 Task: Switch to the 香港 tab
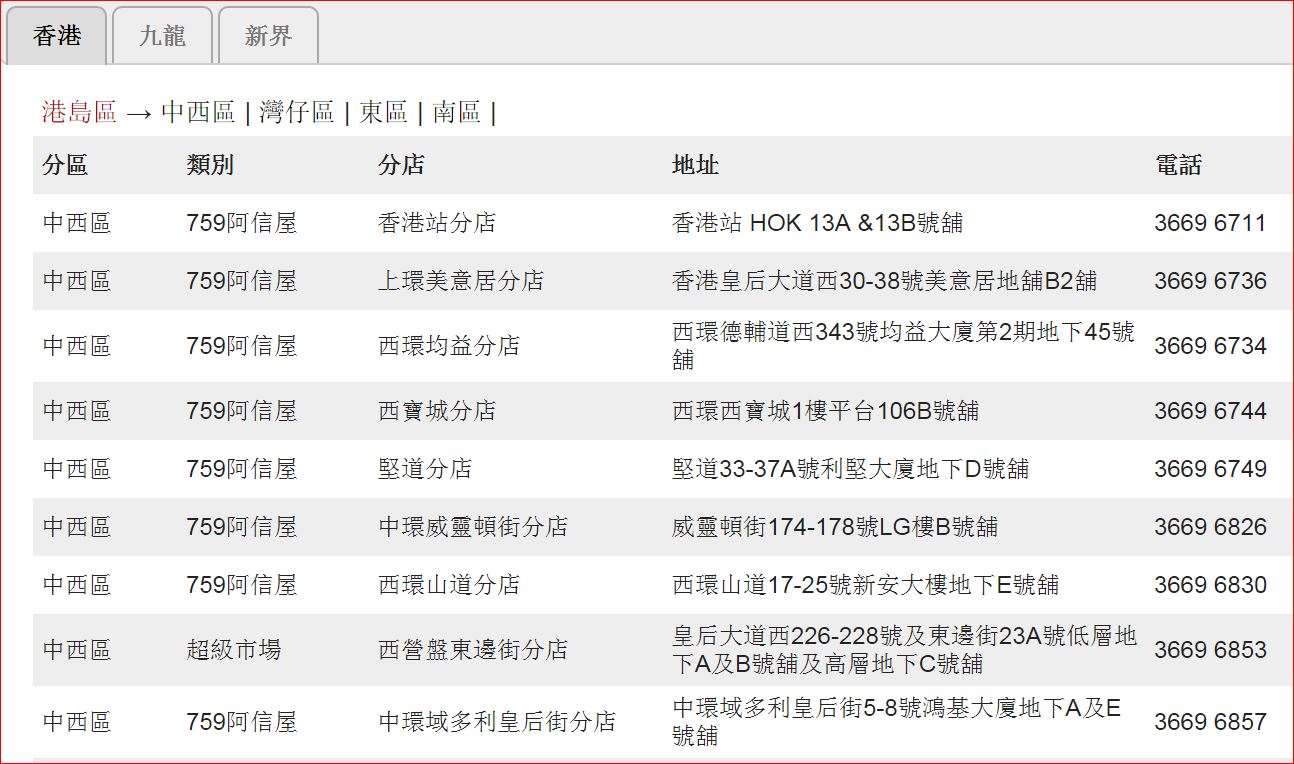tap(57, 36)
